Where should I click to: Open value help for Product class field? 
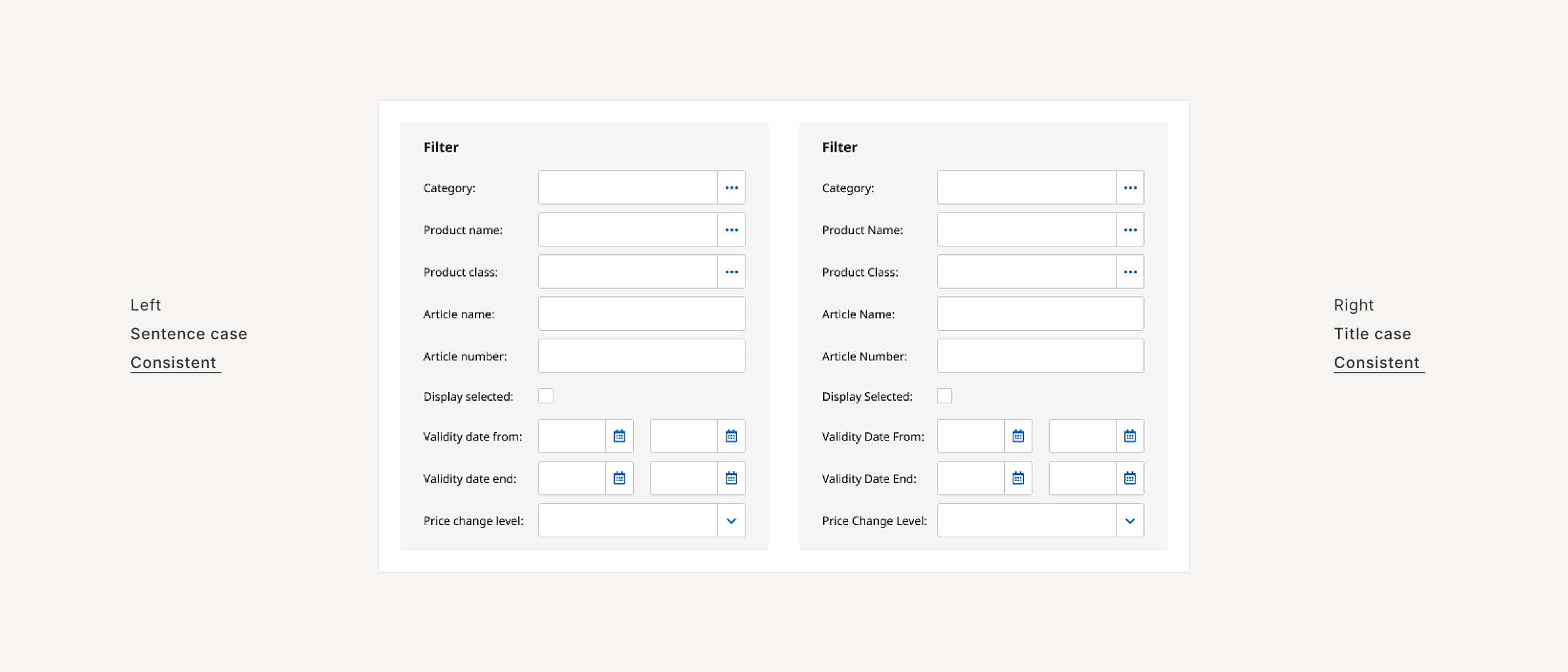(731, 271)
